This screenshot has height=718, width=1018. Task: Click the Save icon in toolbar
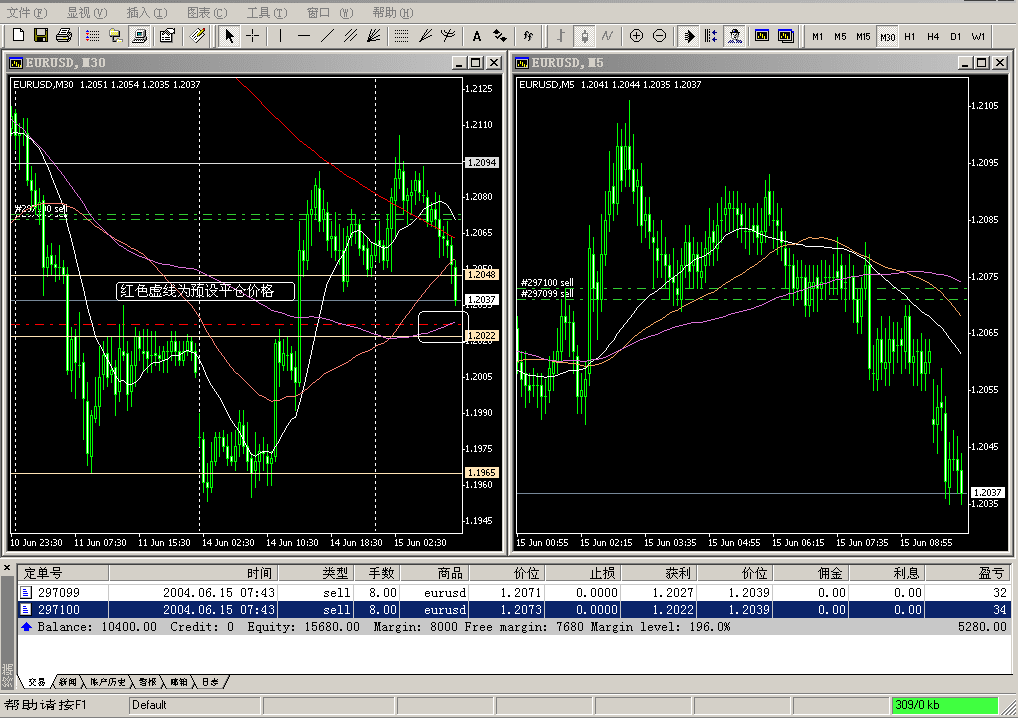tap(41, 36)
